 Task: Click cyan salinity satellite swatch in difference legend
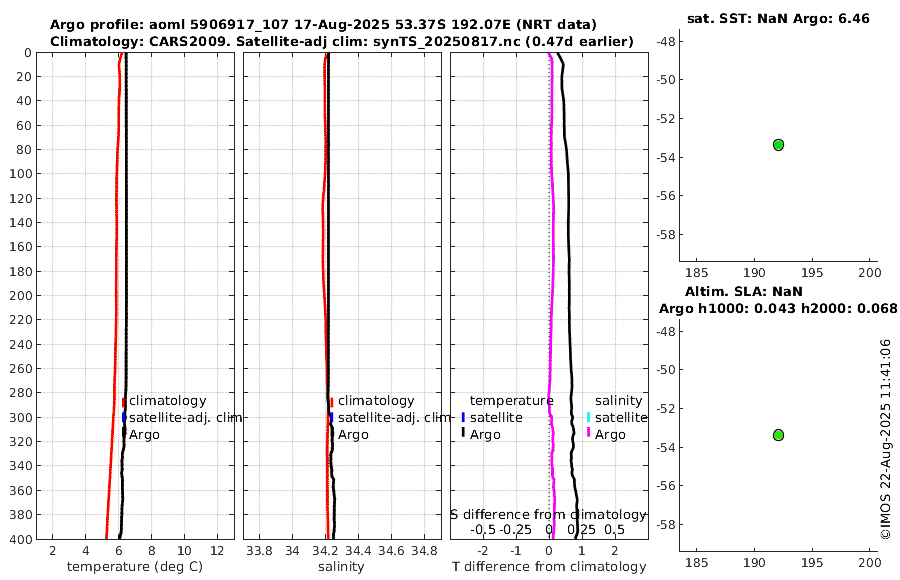[x=588, y=417]
